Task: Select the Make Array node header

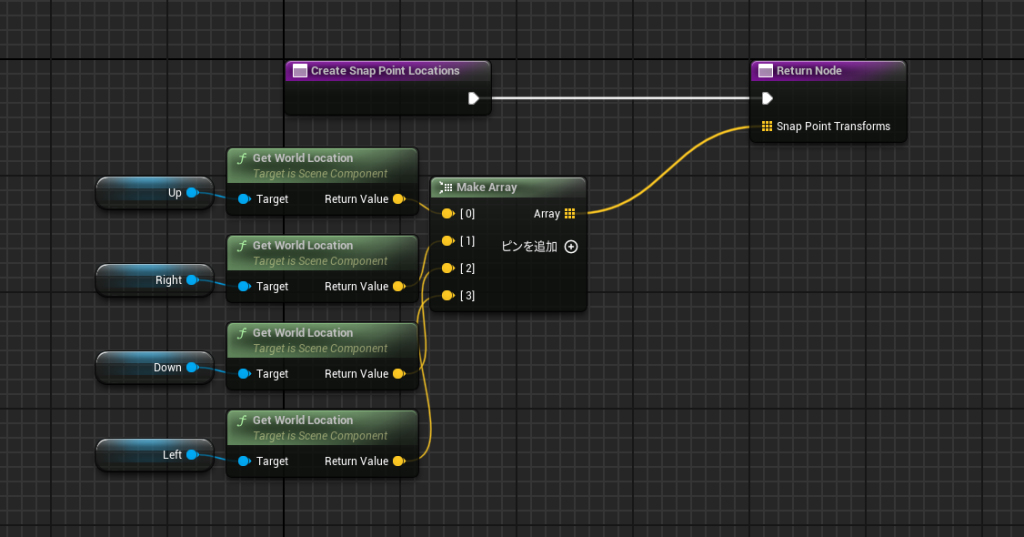Action: click(508, 187)
